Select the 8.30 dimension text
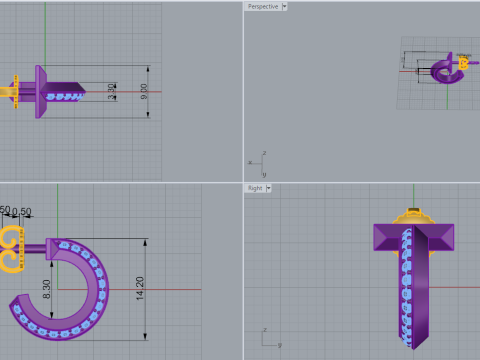The height and width of the screenshot is (360, 480). click(47, 289)
